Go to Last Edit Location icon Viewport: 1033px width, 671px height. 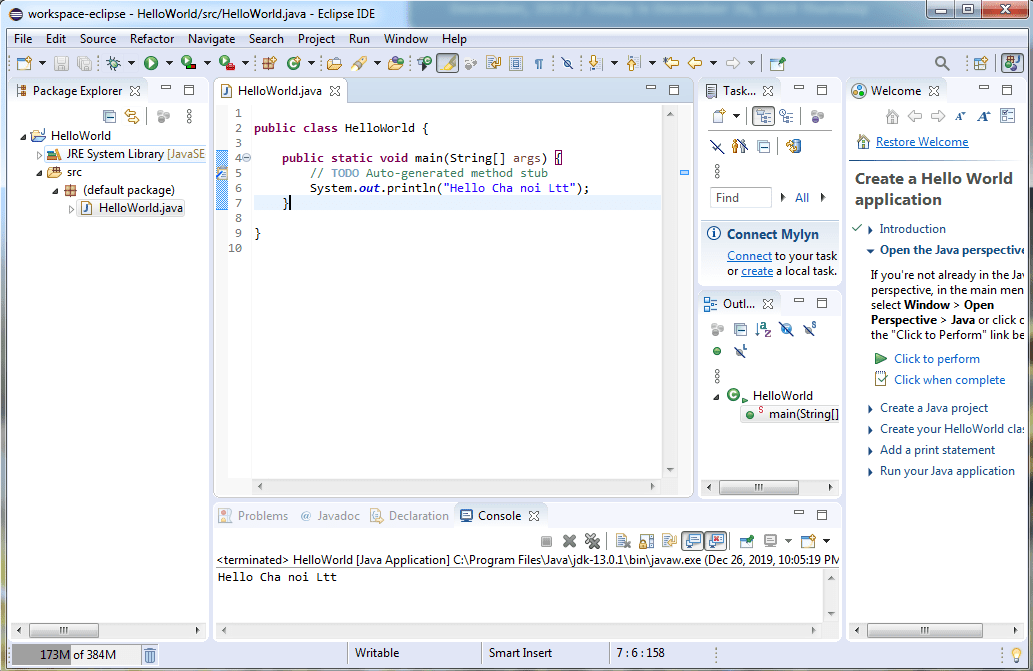click(671, 63)
